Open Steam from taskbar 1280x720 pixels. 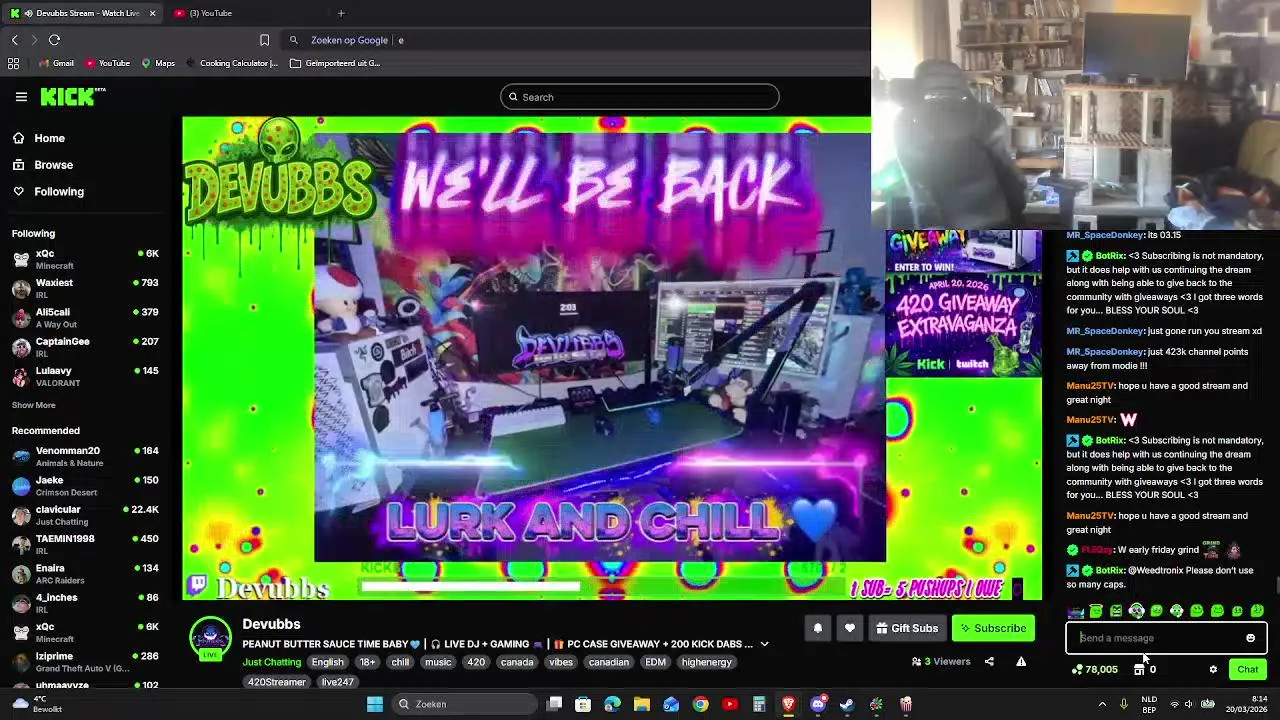pyautogui.click(x=847, y=704)
